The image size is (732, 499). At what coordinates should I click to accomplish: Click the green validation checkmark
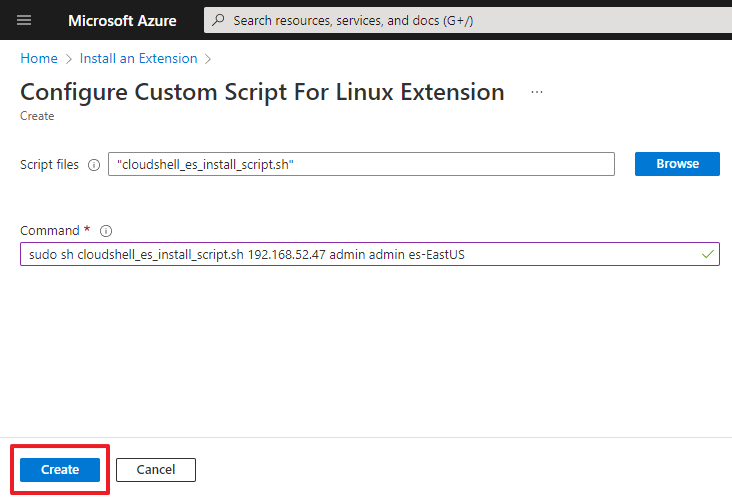click(x=708, y=255)
